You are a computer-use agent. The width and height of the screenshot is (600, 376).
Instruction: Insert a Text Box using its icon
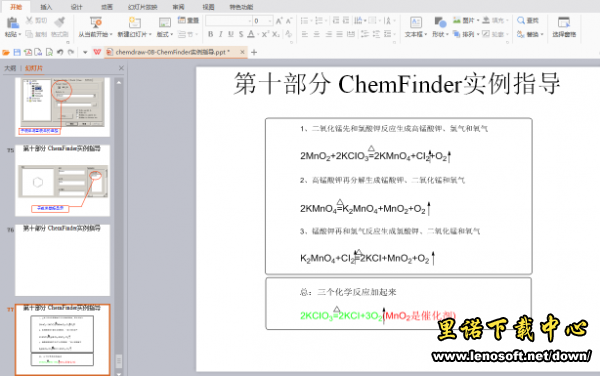(416, 22)
